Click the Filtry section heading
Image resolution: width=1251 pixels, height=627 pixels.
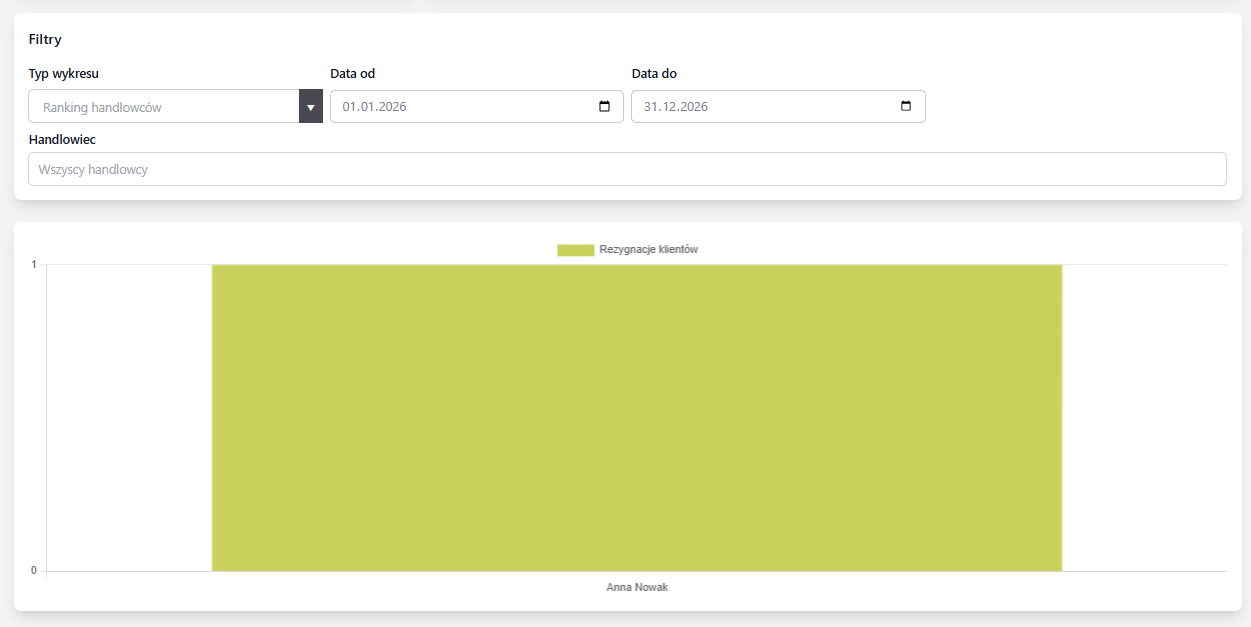click(45, 40)
